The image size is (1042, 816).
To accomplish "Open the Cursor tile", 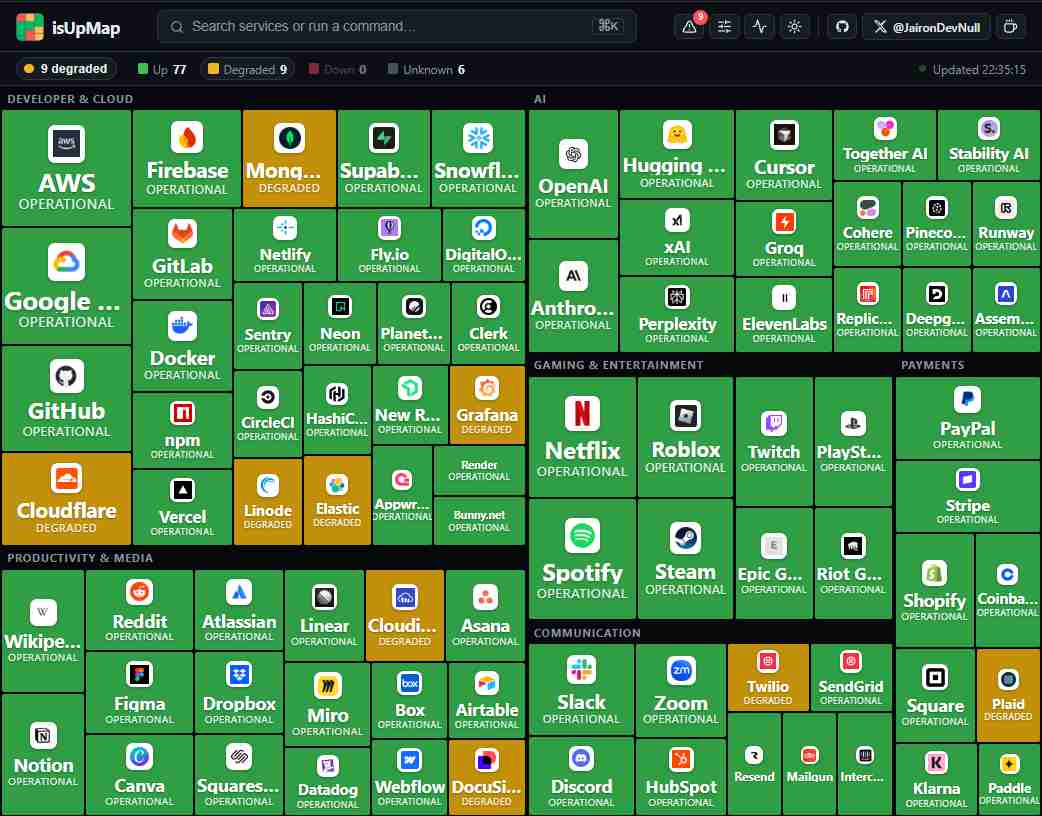I will coord(784,155).
